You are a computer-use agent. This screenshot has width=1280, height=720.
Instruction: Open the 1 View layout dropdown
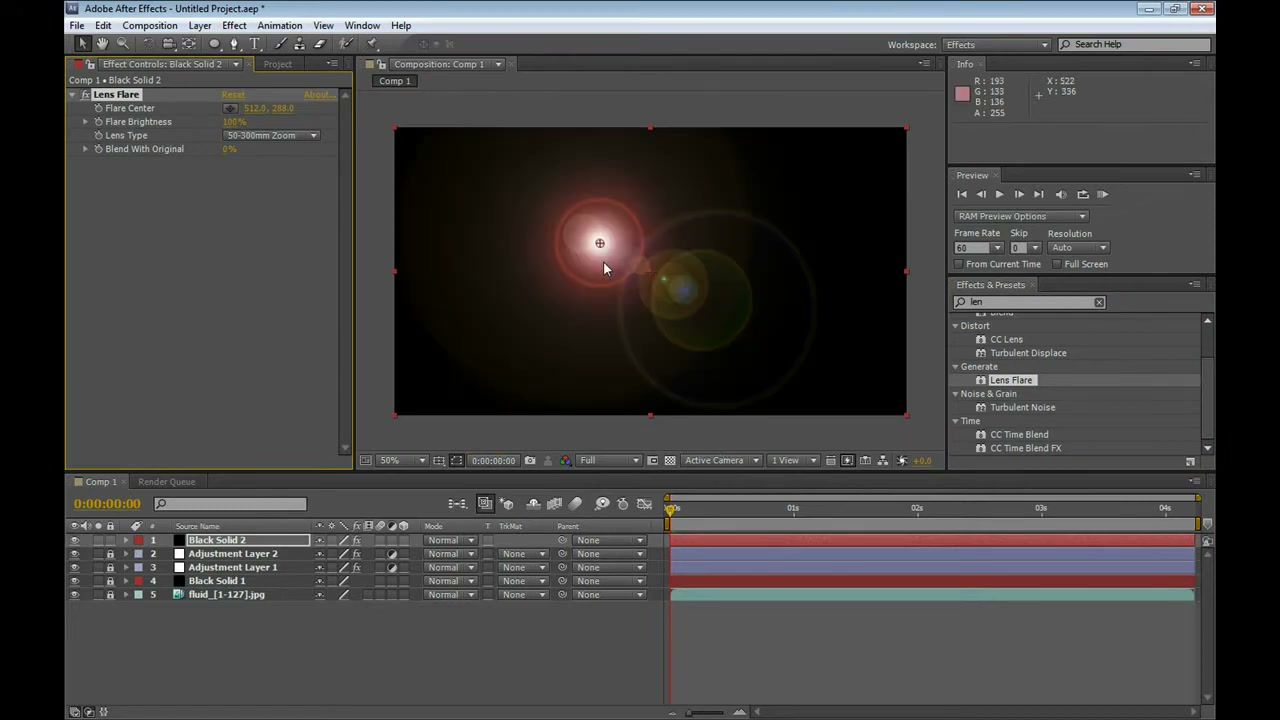[793, 461]
